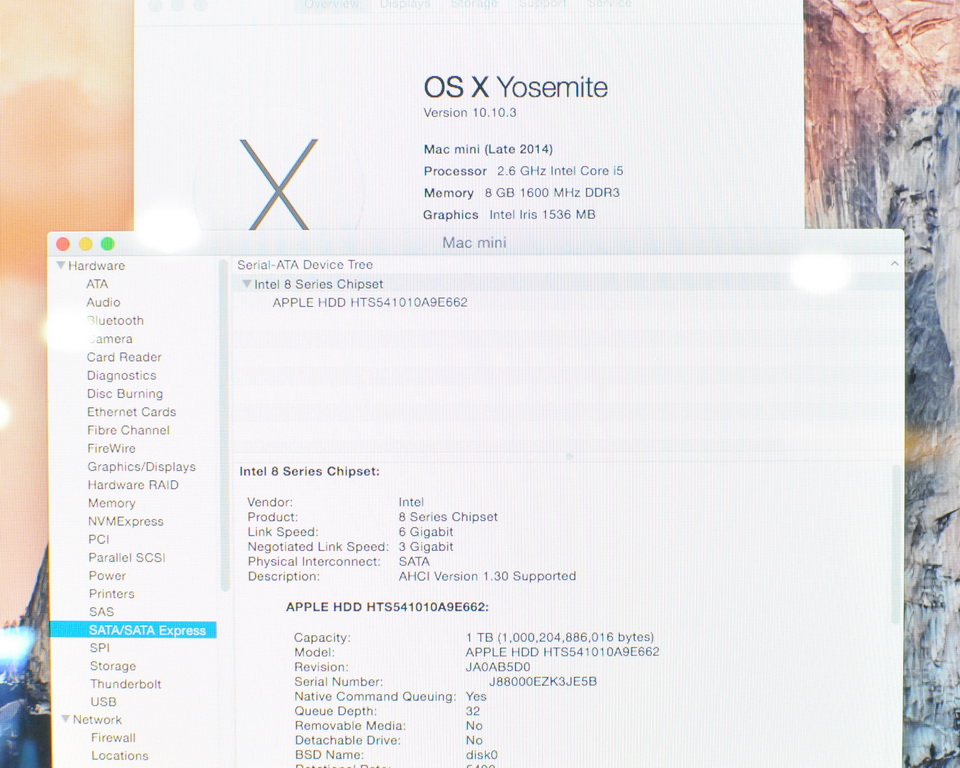The height and width of the screenshot is (768, 960).
Task: Click the JA0AB5D0 revision value
Action: pos(498,667)
